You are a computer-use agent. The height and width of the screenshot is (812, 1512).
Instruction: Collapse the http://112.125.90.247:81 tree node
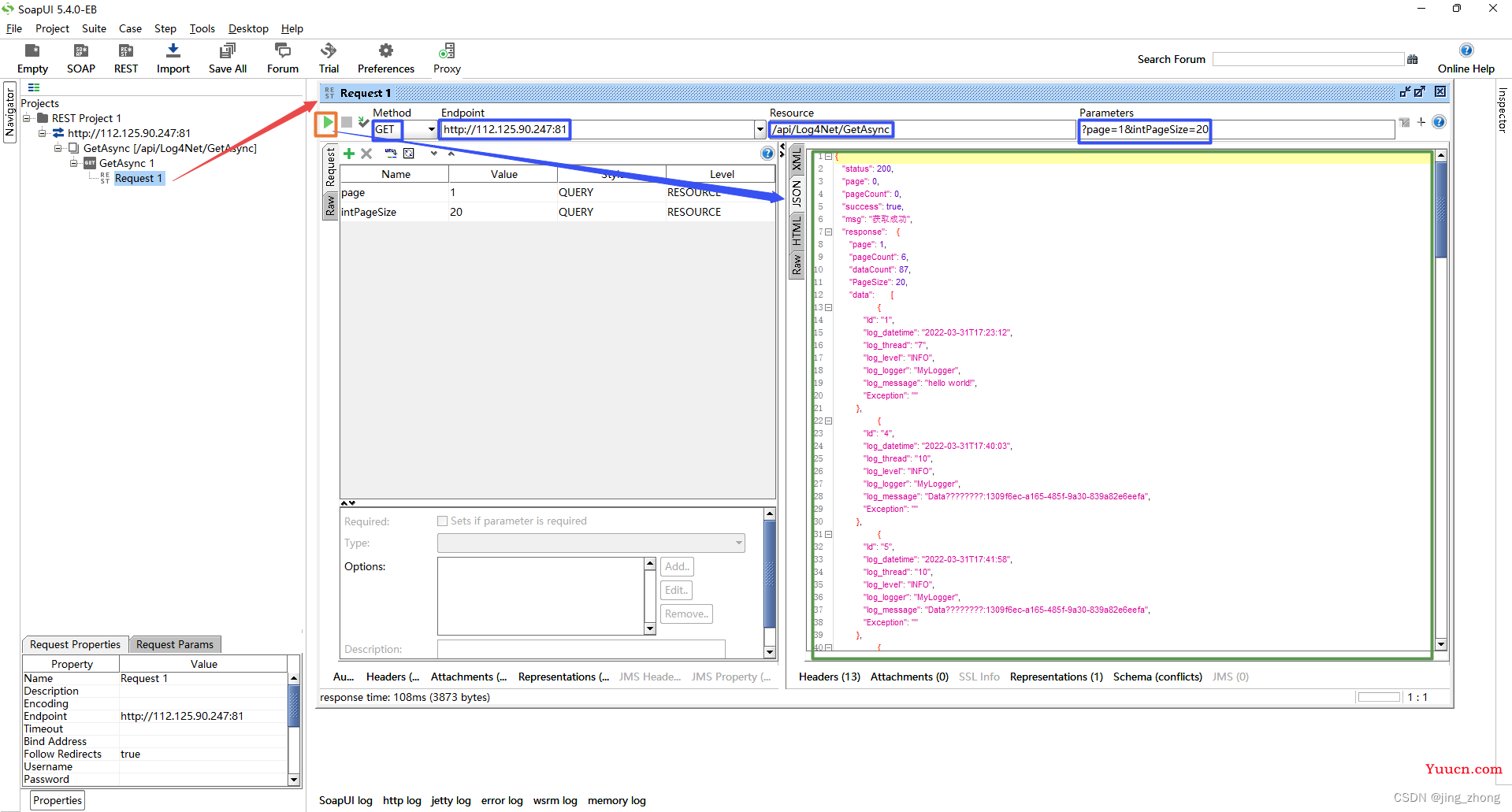[x=43, y=133]
